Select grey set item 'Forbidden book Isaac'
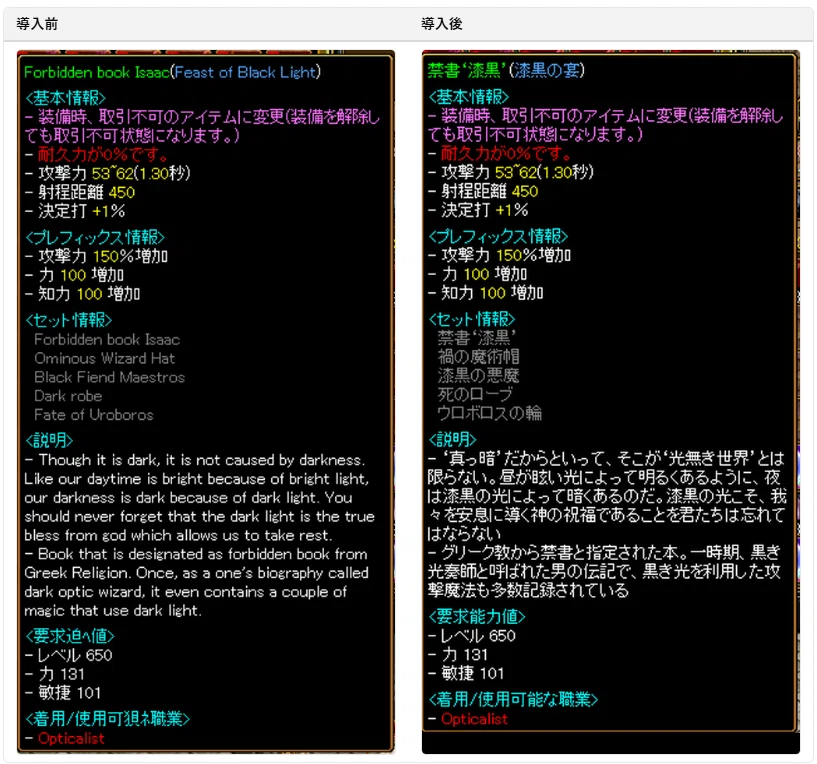 [107, 340]
